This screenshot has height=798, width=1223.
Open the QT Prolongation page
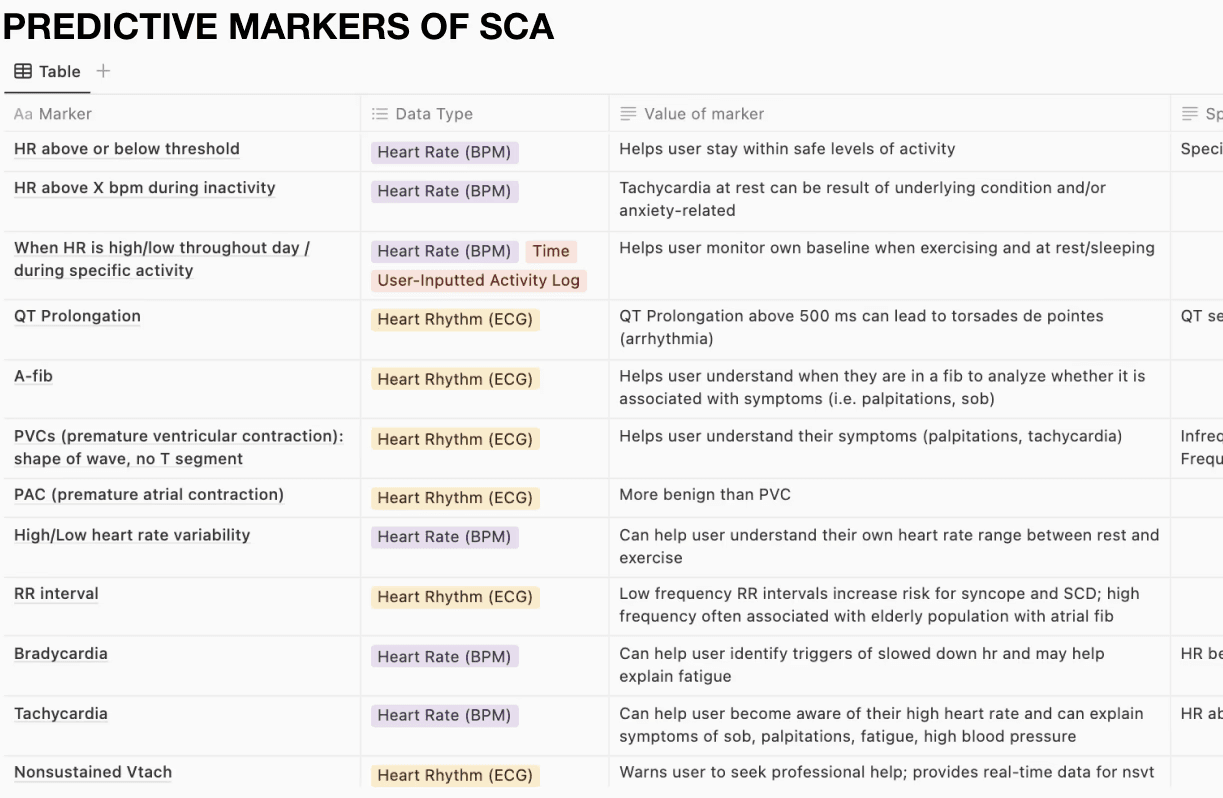[x=77, y=316]
